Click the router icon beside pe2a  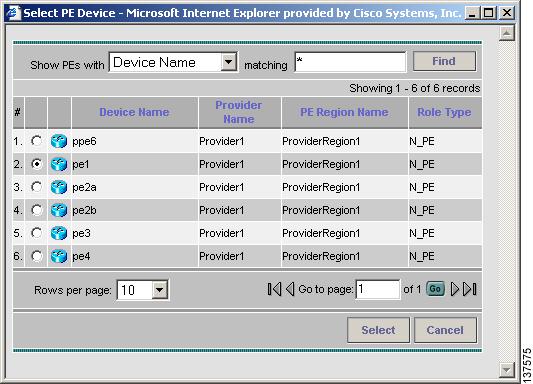[x=59, y=187]
